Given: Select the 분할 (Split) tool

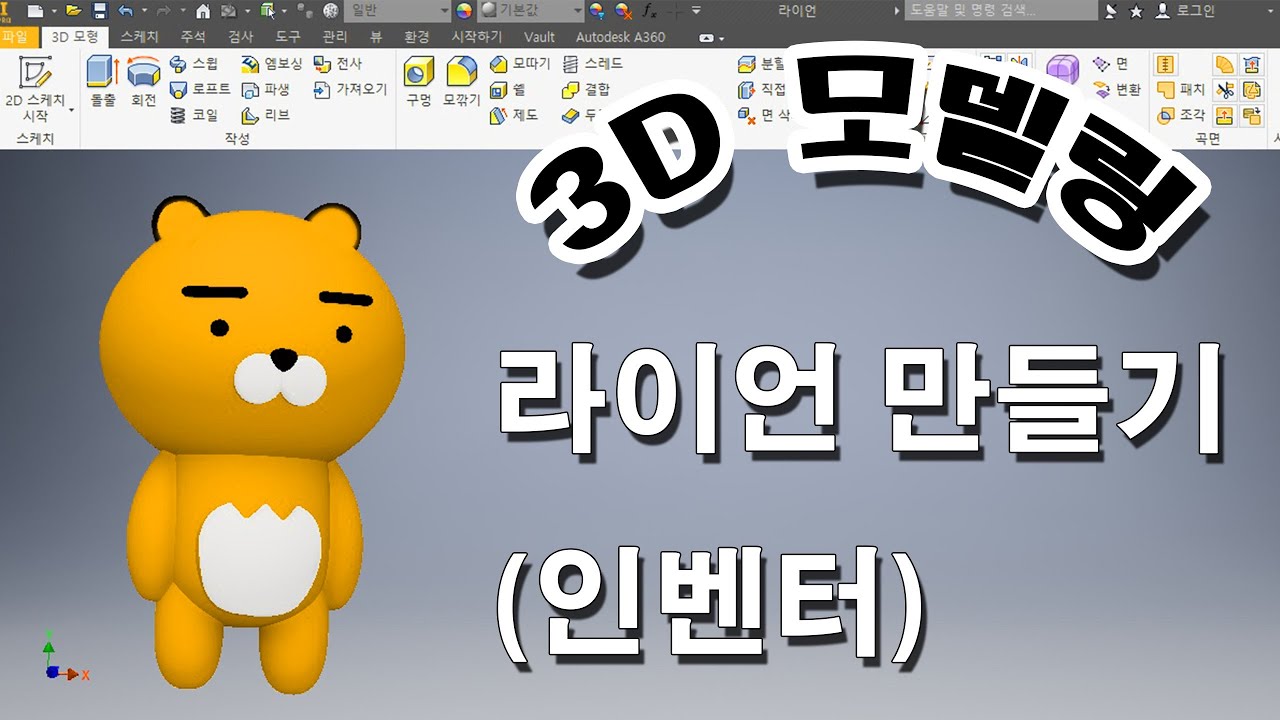Looking at the screenshot, I should coord(762,63).
